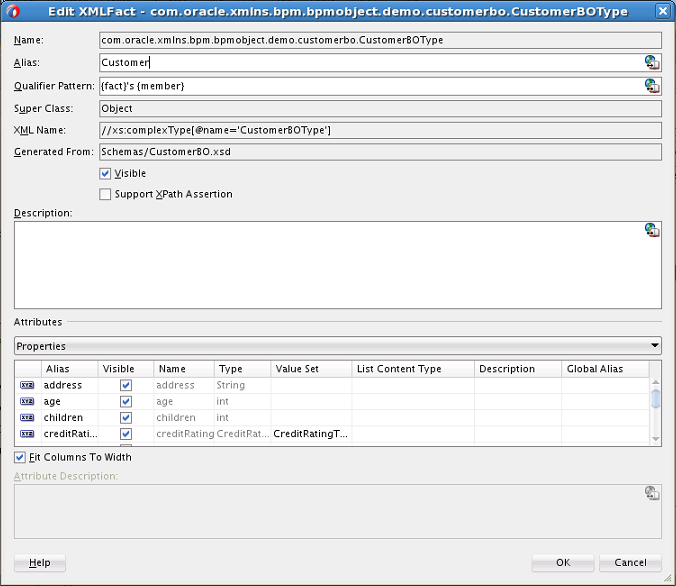The image size is (676, 586).
Task: Click the List Content Type header
Action: click(x=413, y=369)
